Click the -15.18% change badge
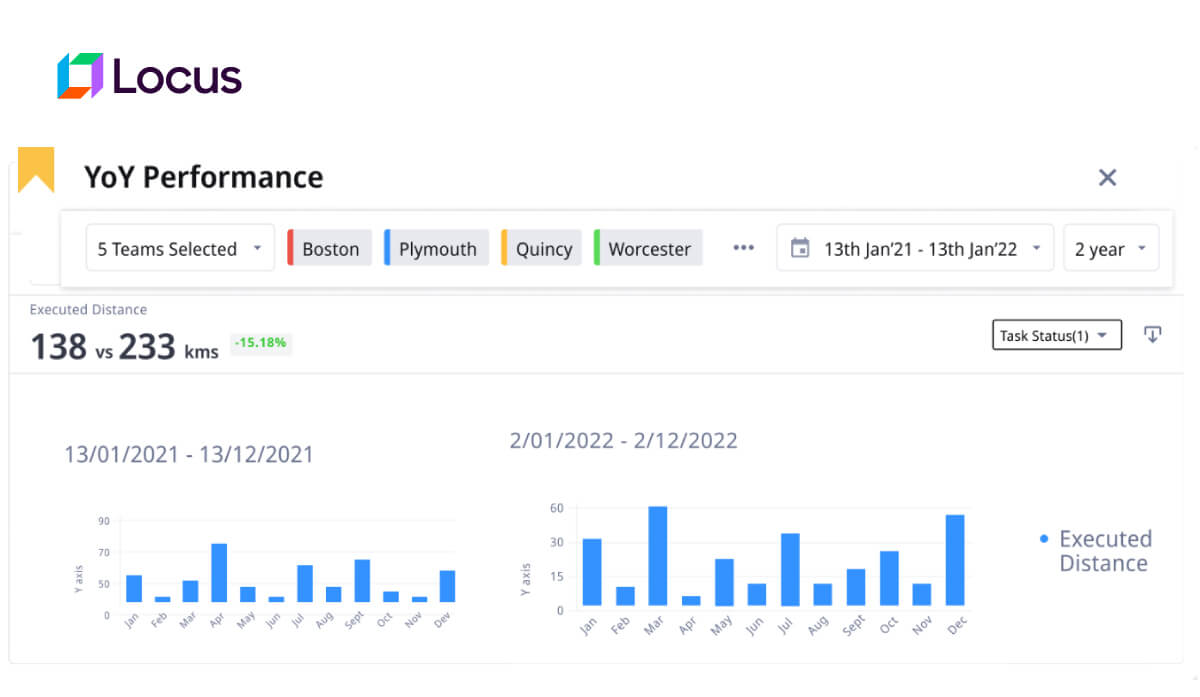This screenshot has width=1200, height=697. pos(261,343)
